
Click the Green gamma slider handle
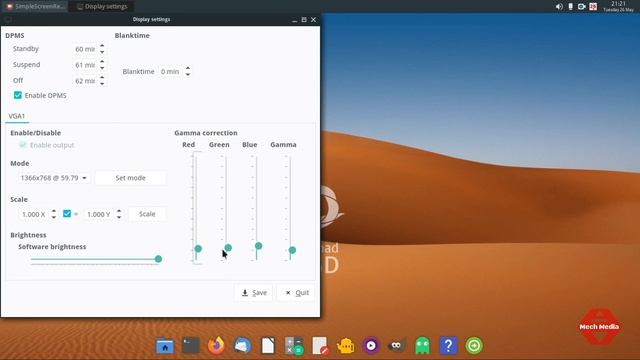pyautogui.click(x=228, y=248)
